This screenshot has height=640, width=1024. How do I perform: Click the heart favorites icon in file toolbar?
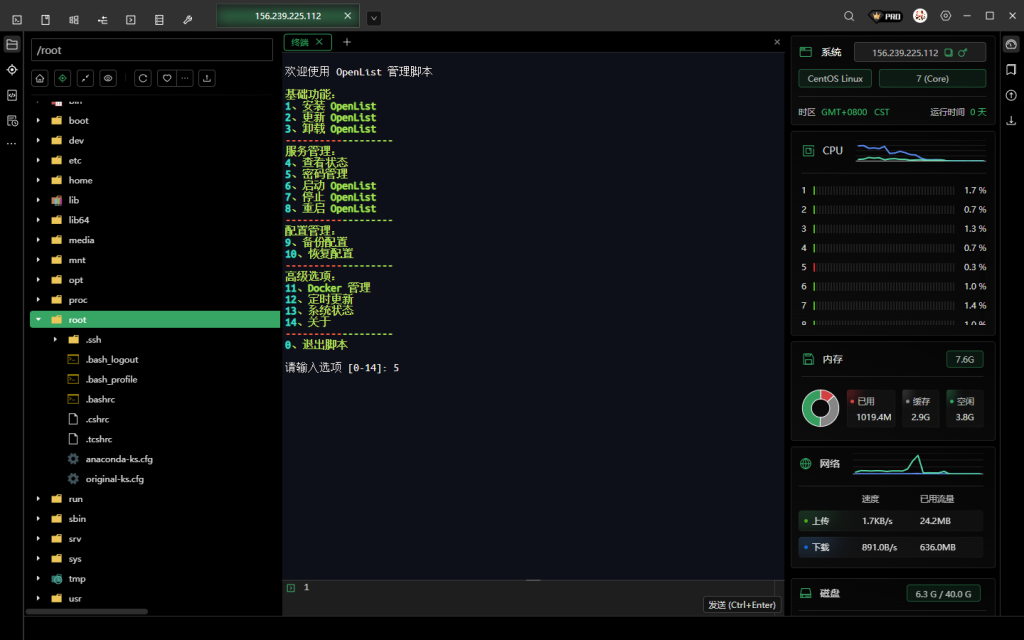(166, 78)
